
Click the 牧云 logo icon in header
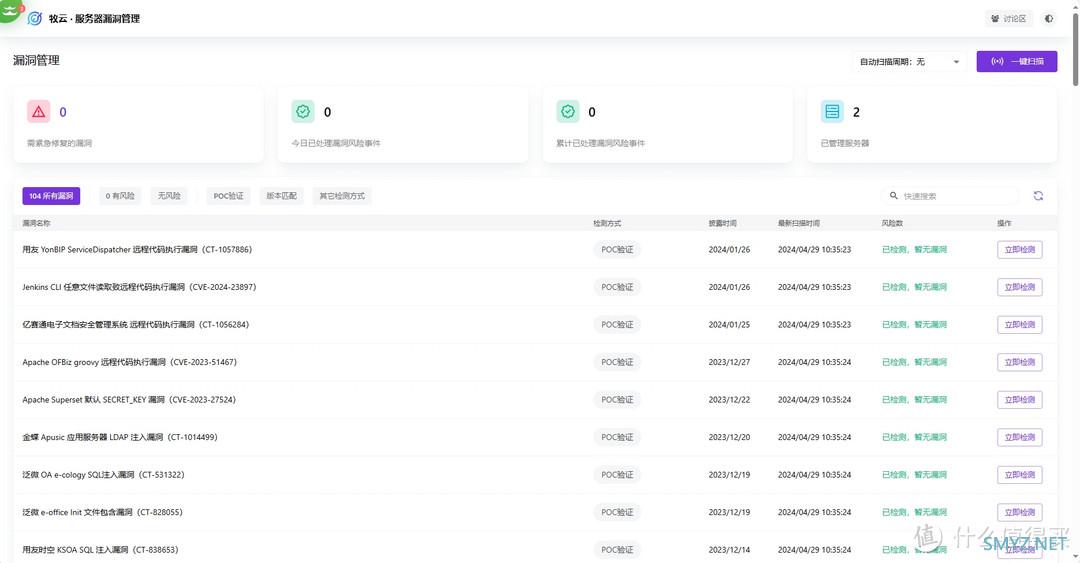click(34, 19)
